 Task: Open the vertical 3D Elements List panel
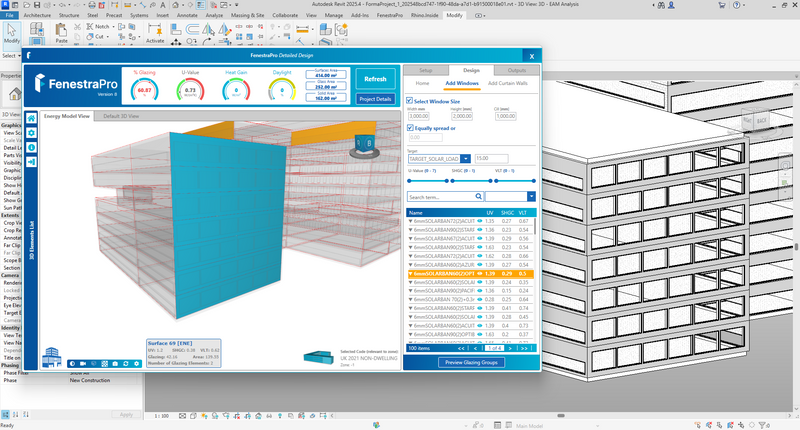pyautogui.click(x=32, y=240)
